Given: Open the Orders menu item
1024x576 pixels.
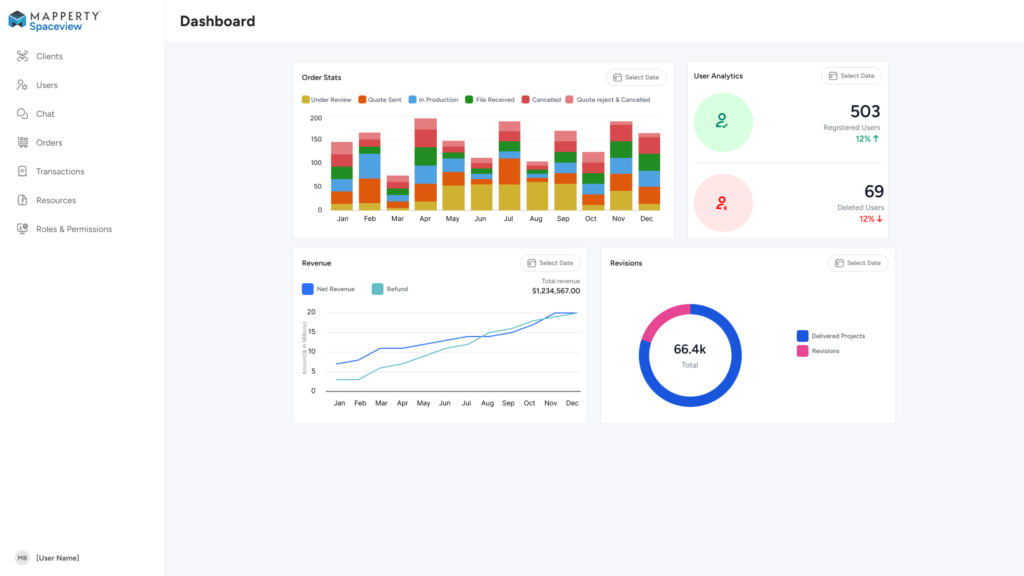Looking at the screenshot, I should pos(49,143).
